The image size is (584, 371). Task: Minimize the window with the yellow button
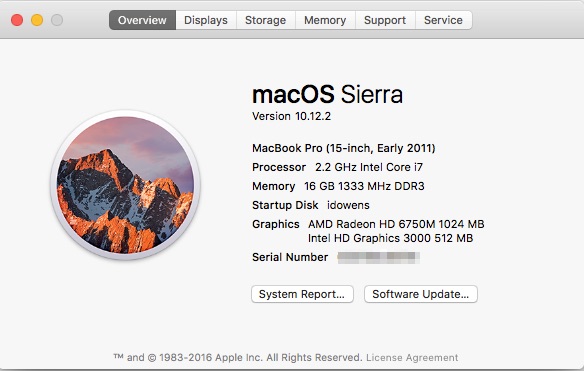click(37, 20)
